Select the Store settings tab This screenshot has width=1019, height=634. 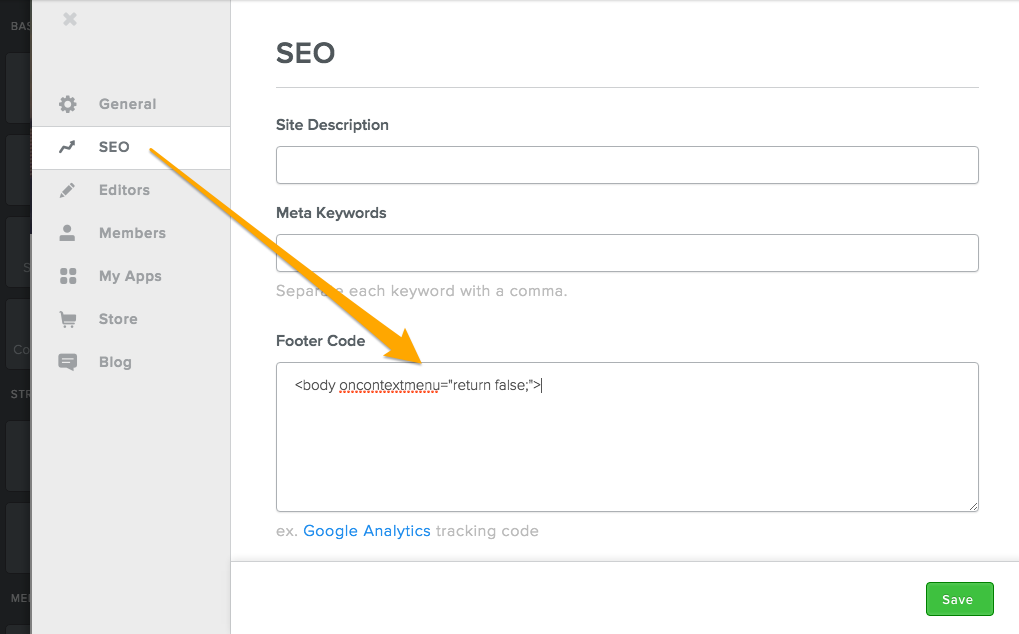pos(118,319)
